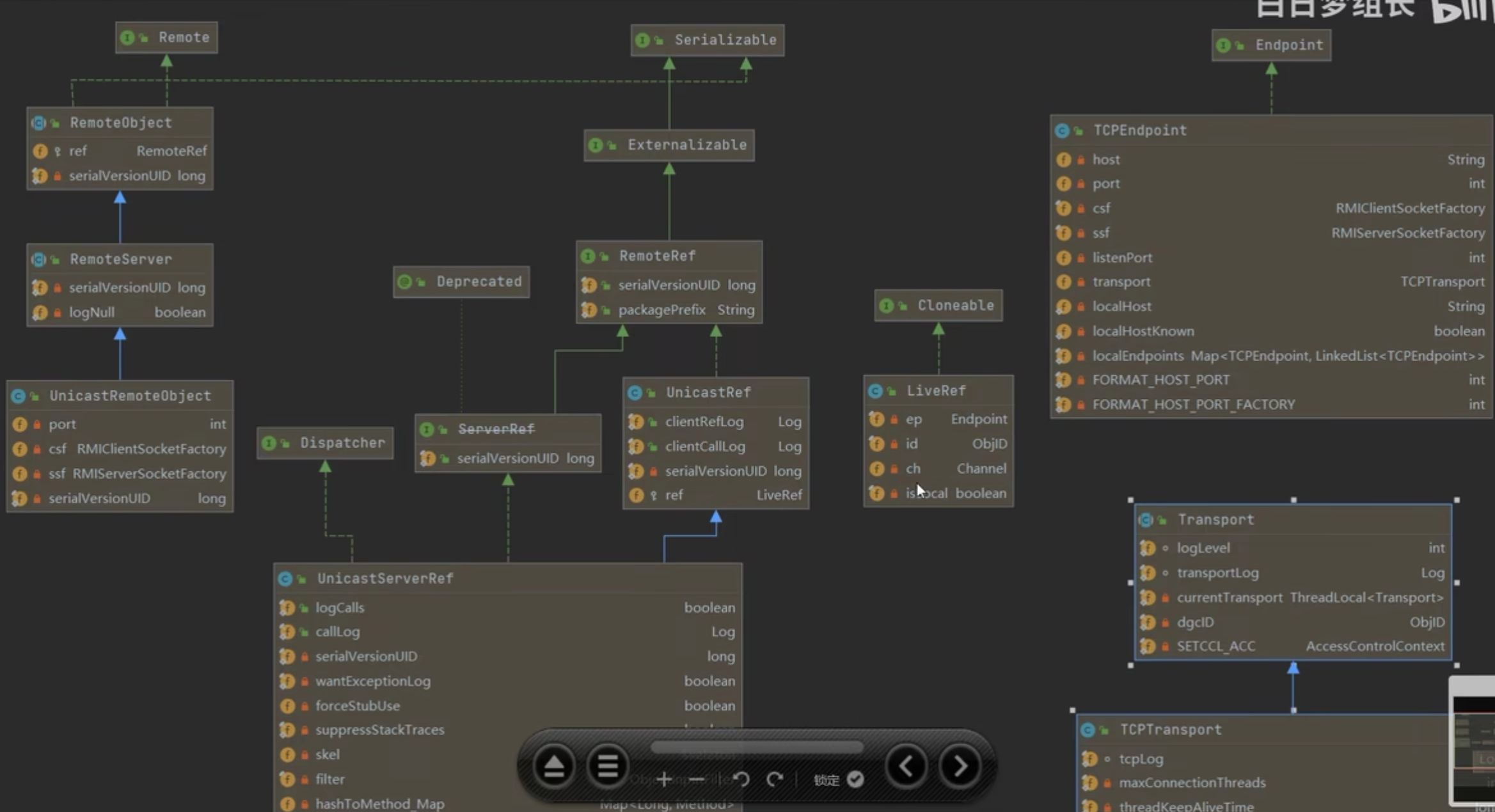Select the TCPEndpoint node title

[1140, 130]
